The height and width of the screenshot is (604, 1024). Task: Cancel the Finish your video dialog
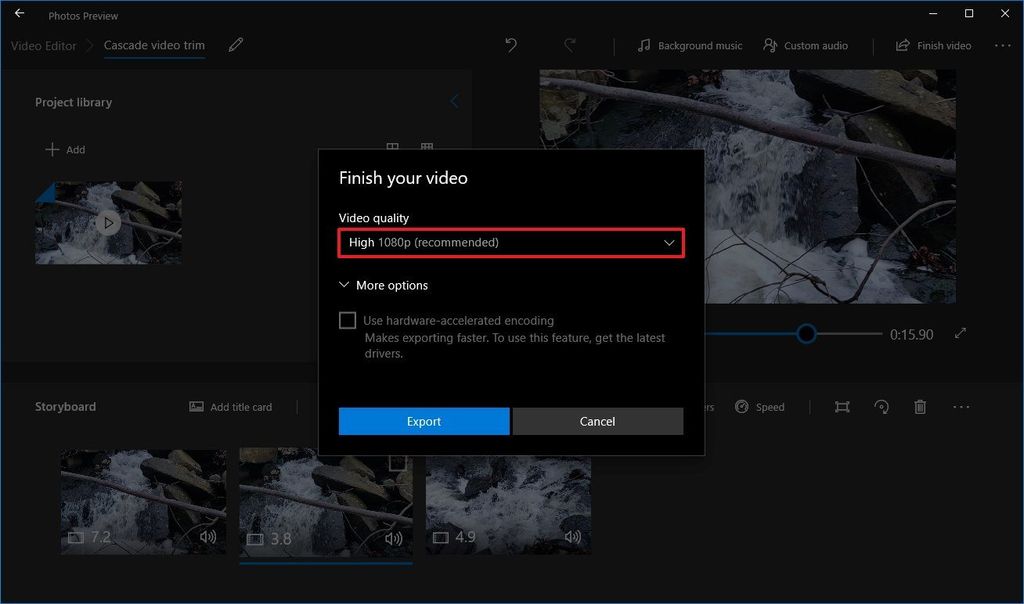(597, 421)
